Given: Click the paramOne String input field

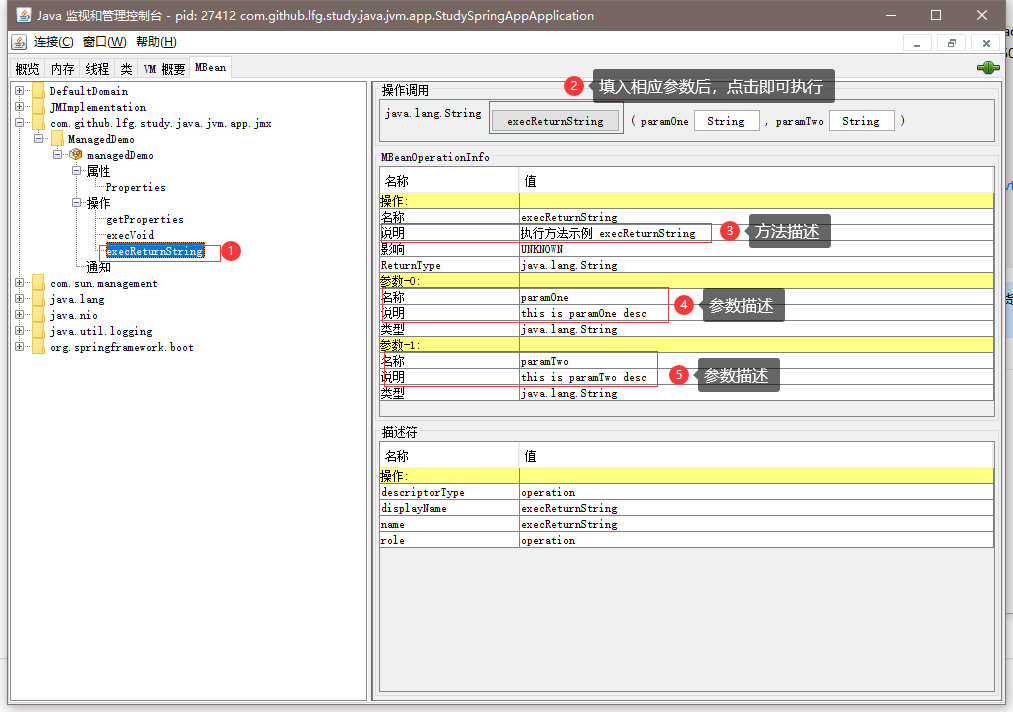Looking at the screenshot, I should pyautogui.click(x=726, y=121).
